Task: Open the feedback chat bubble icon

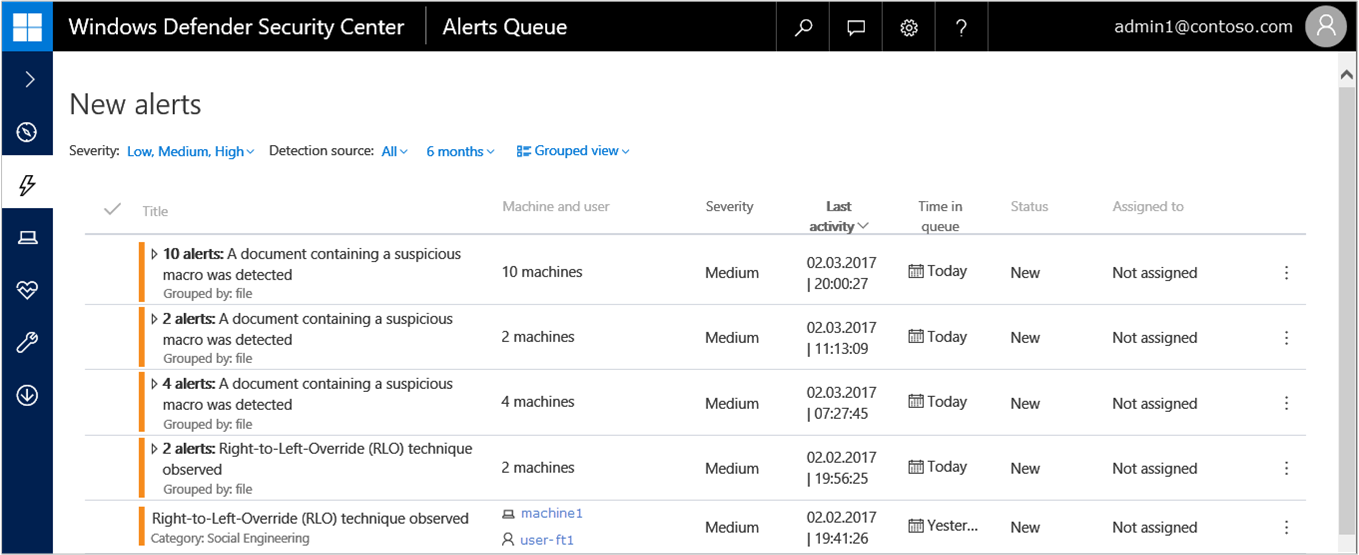Action: pyautogui.click(x=856, y=27)
